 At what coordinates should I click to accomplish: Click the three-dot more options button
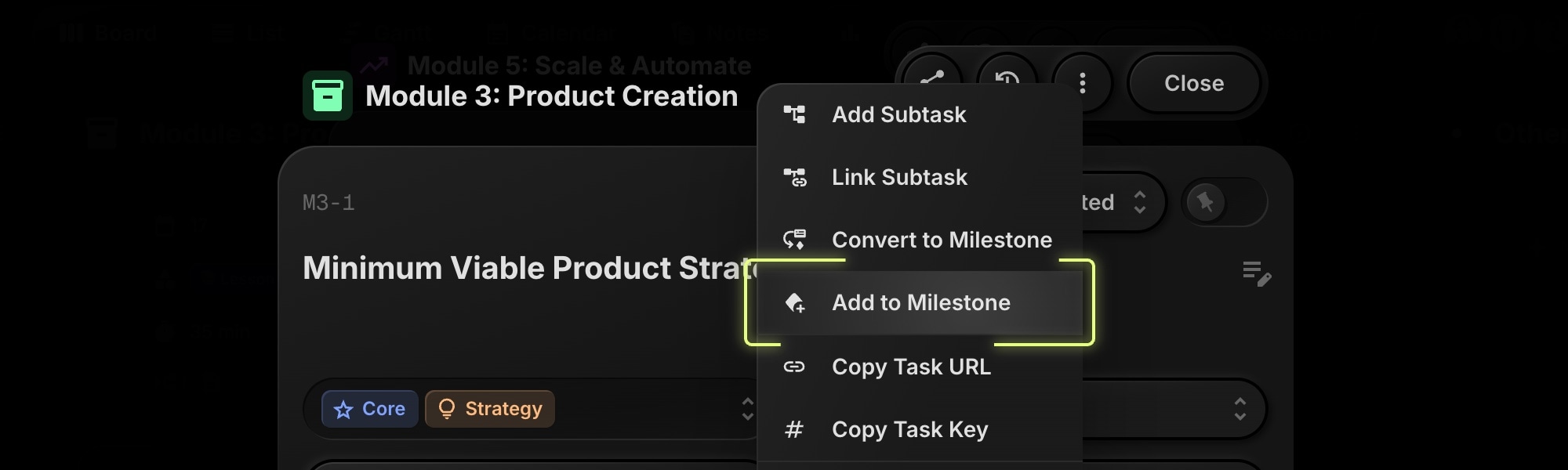[x=1082, y=83]
